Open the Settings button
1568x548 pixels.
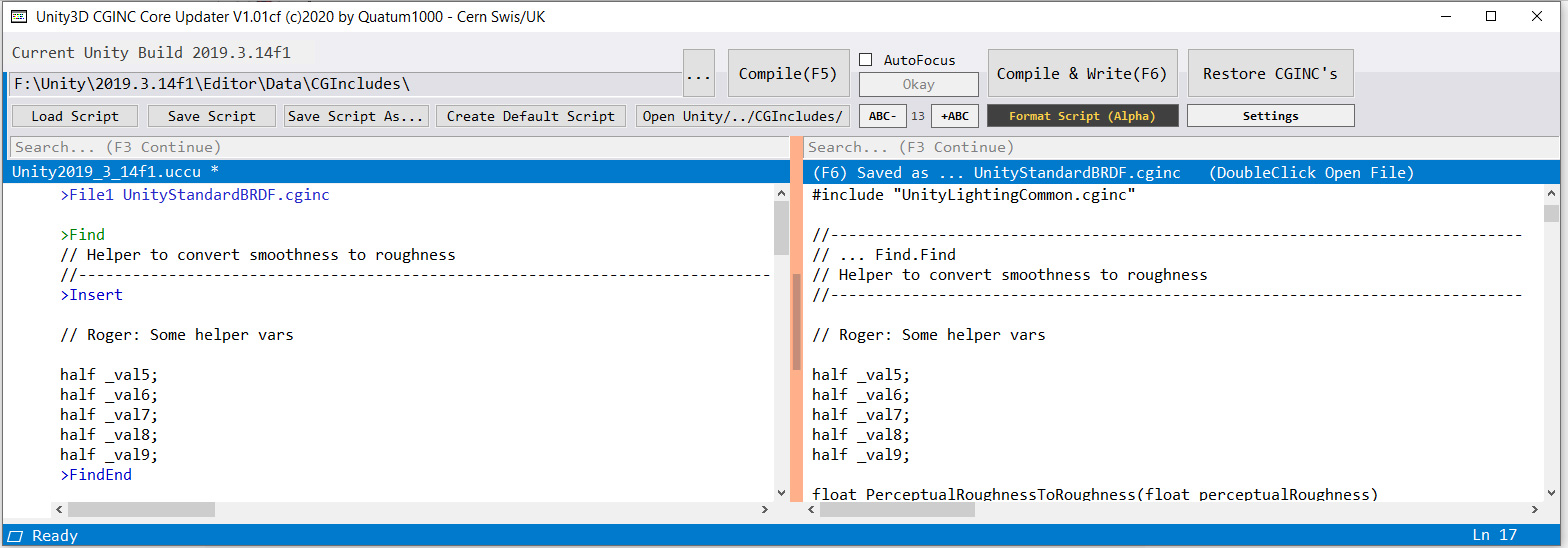(1270, 116)
